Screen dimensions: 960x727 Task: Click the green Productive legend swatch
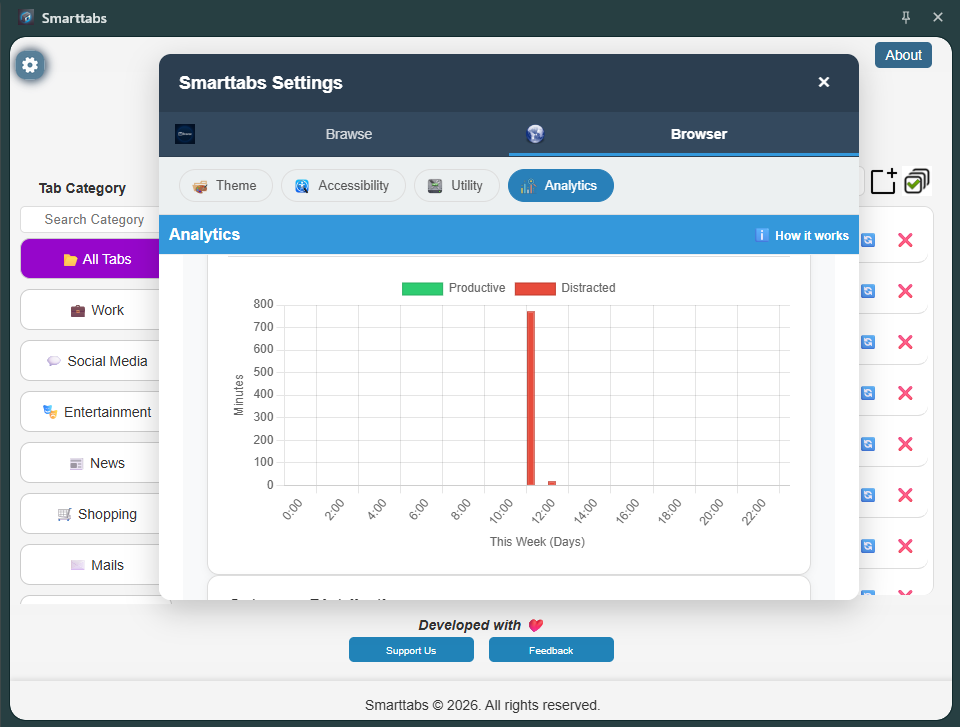[422, 288]
